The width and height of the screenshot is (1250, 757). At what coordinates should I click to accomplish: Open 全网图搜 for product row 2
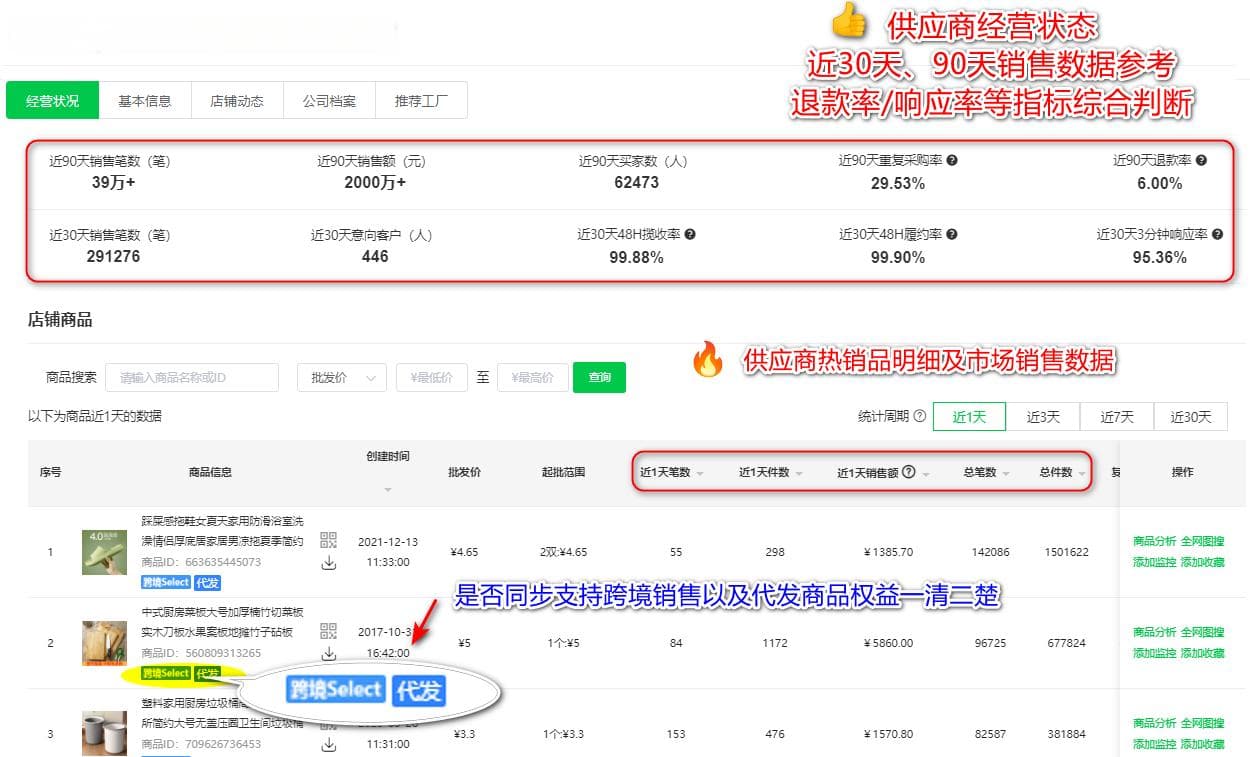(1203, 631)
